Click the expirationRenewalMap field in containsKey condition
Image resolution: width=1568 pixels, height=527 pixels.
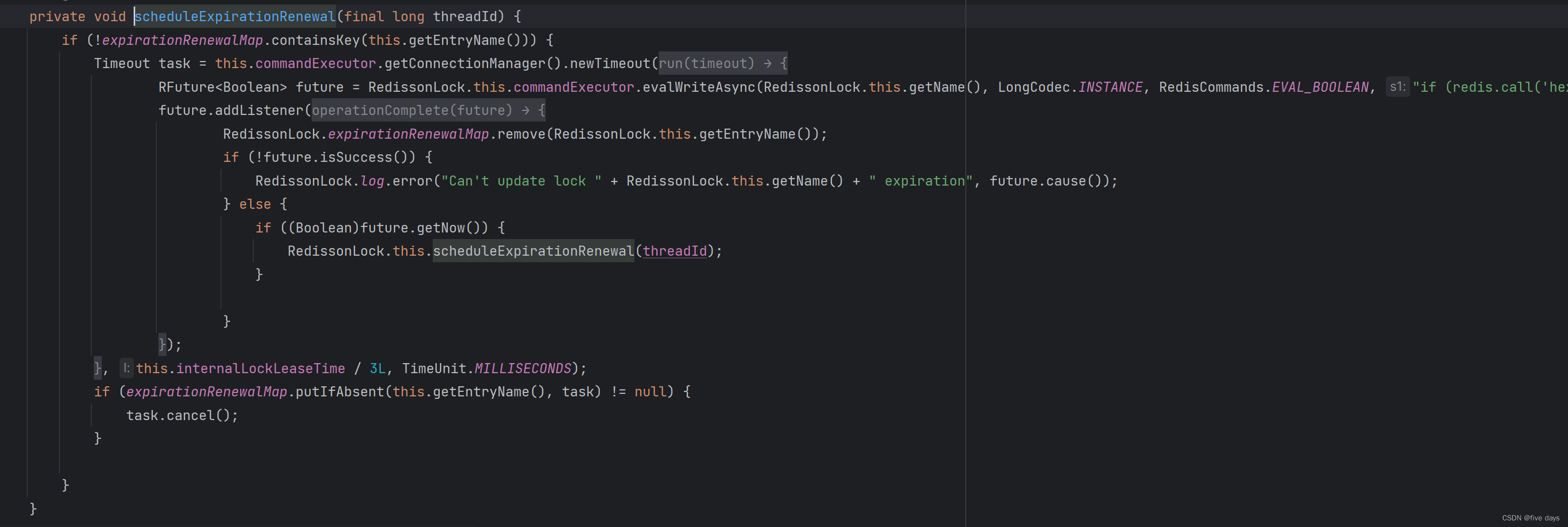tap(183, 40)
